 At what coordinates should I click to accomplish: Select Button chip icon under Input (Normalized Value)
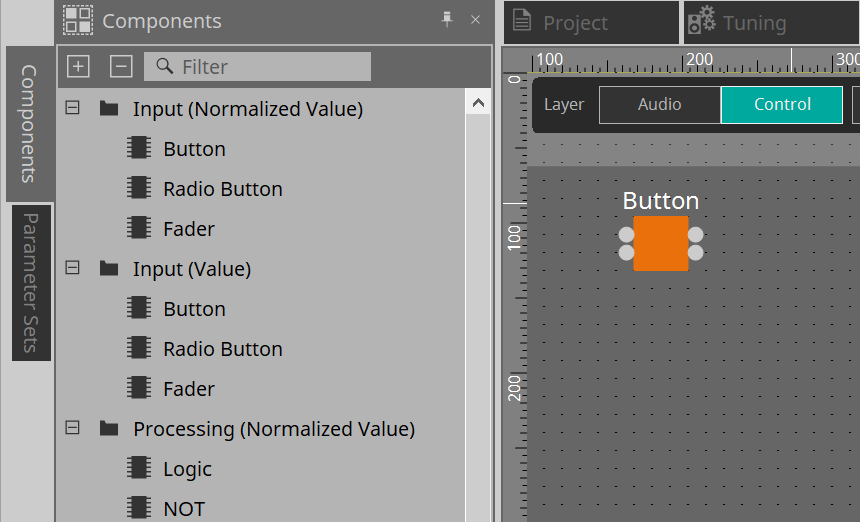tap(139, 147)
